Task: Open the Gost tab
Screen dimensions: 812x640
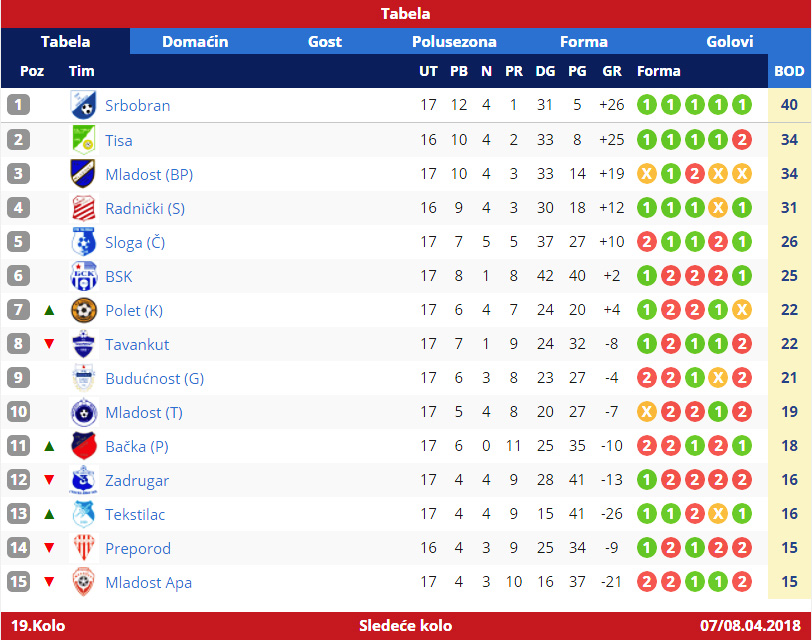Action: point(325,41)
